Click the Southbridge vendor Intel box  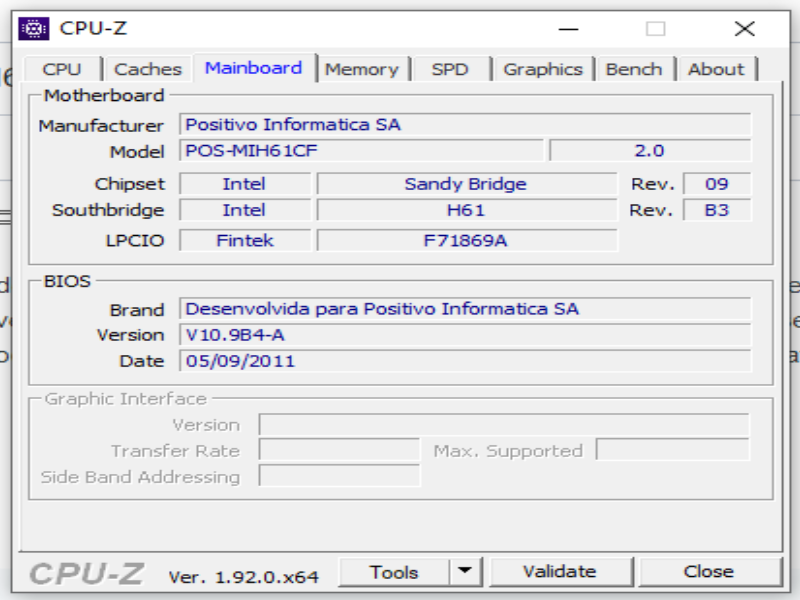[245, 210]
